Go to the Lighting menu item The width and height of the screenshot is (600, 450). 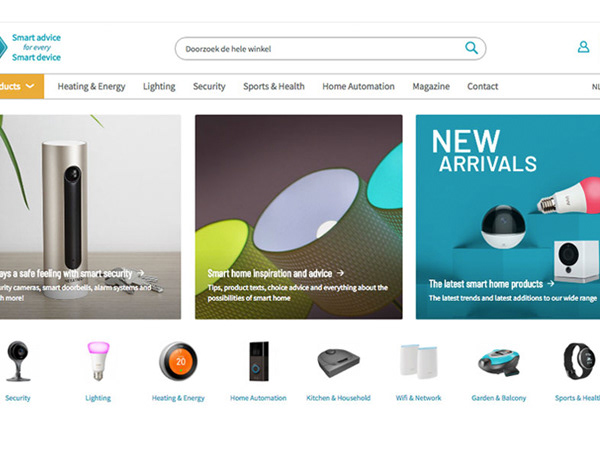(159, 86)
